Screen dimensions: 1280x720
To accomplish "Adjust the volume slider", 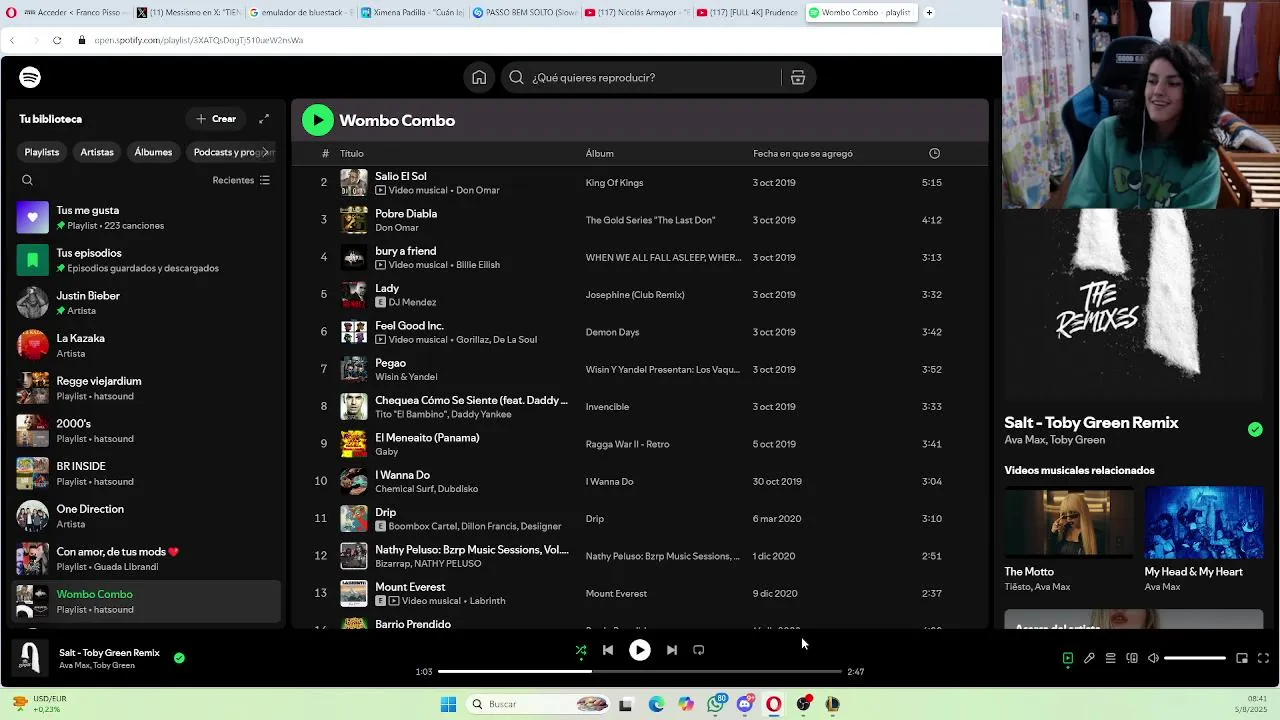I will [1195, 658].
